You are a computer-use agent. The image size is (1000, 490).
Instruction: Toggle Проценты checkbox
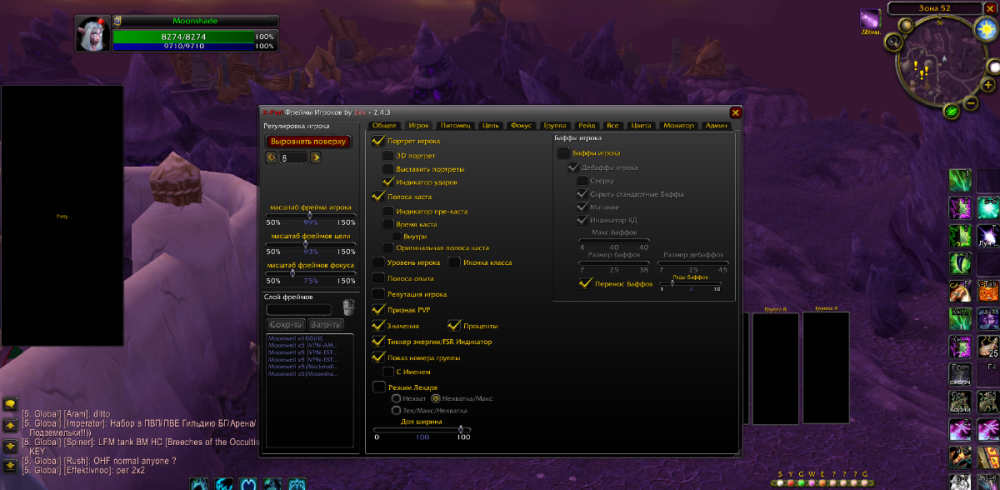point(454,326)
